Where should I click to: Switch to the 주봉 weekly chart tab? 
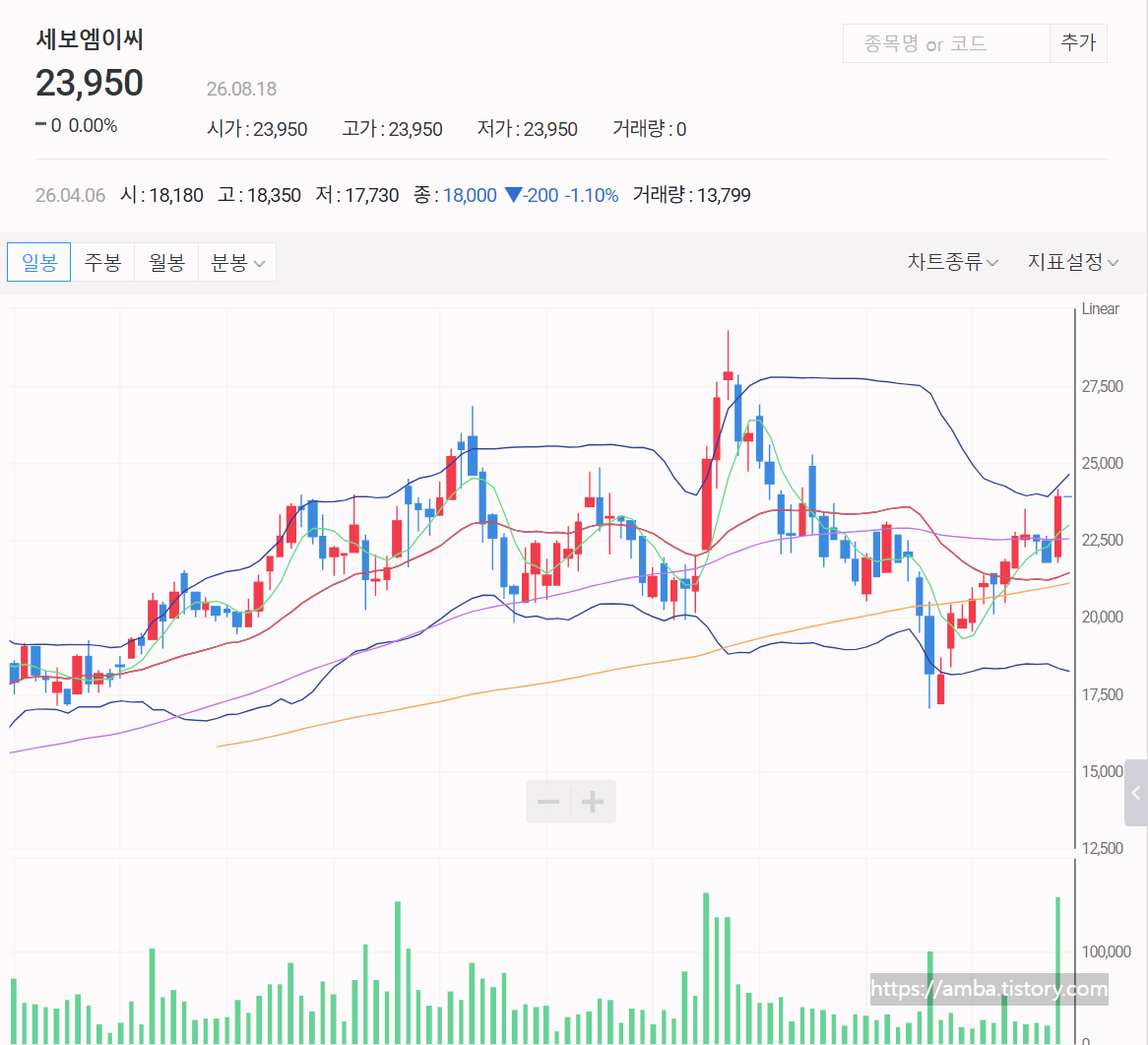pyautogui.click(x=102, y=262)
